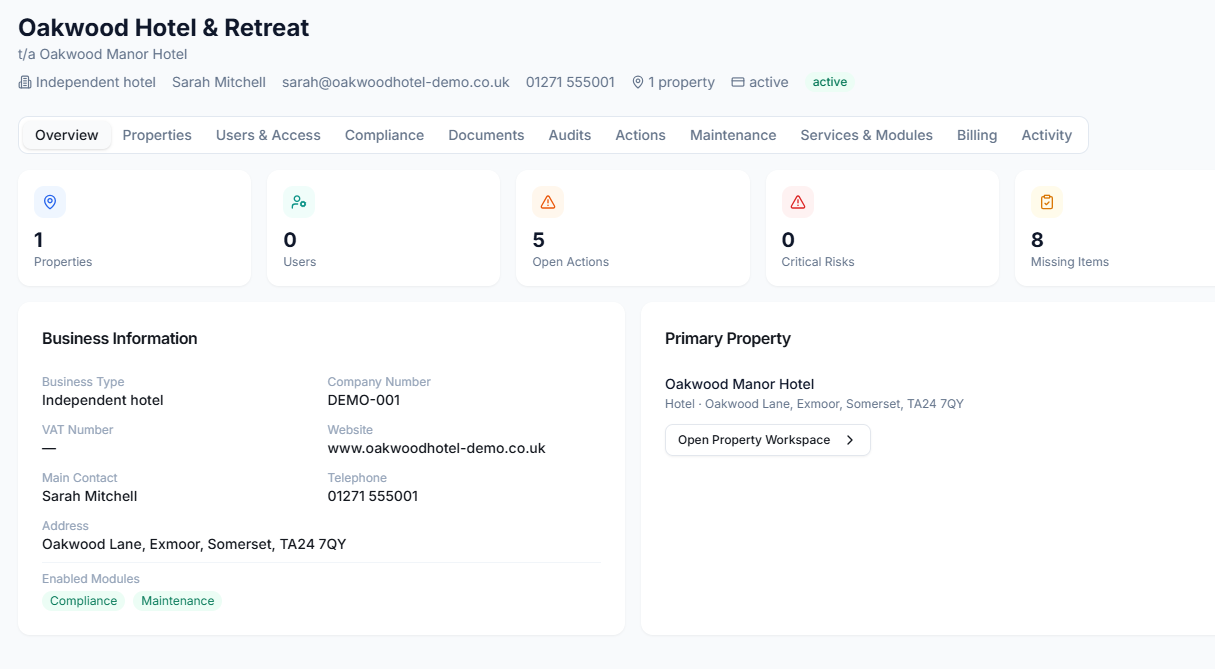Image resolution: width=1215 pixels, height=669 pixels.
Task: Click chevron arrow in Open Property Workspace
Action: pyautogui.click(x=850, y=440)
